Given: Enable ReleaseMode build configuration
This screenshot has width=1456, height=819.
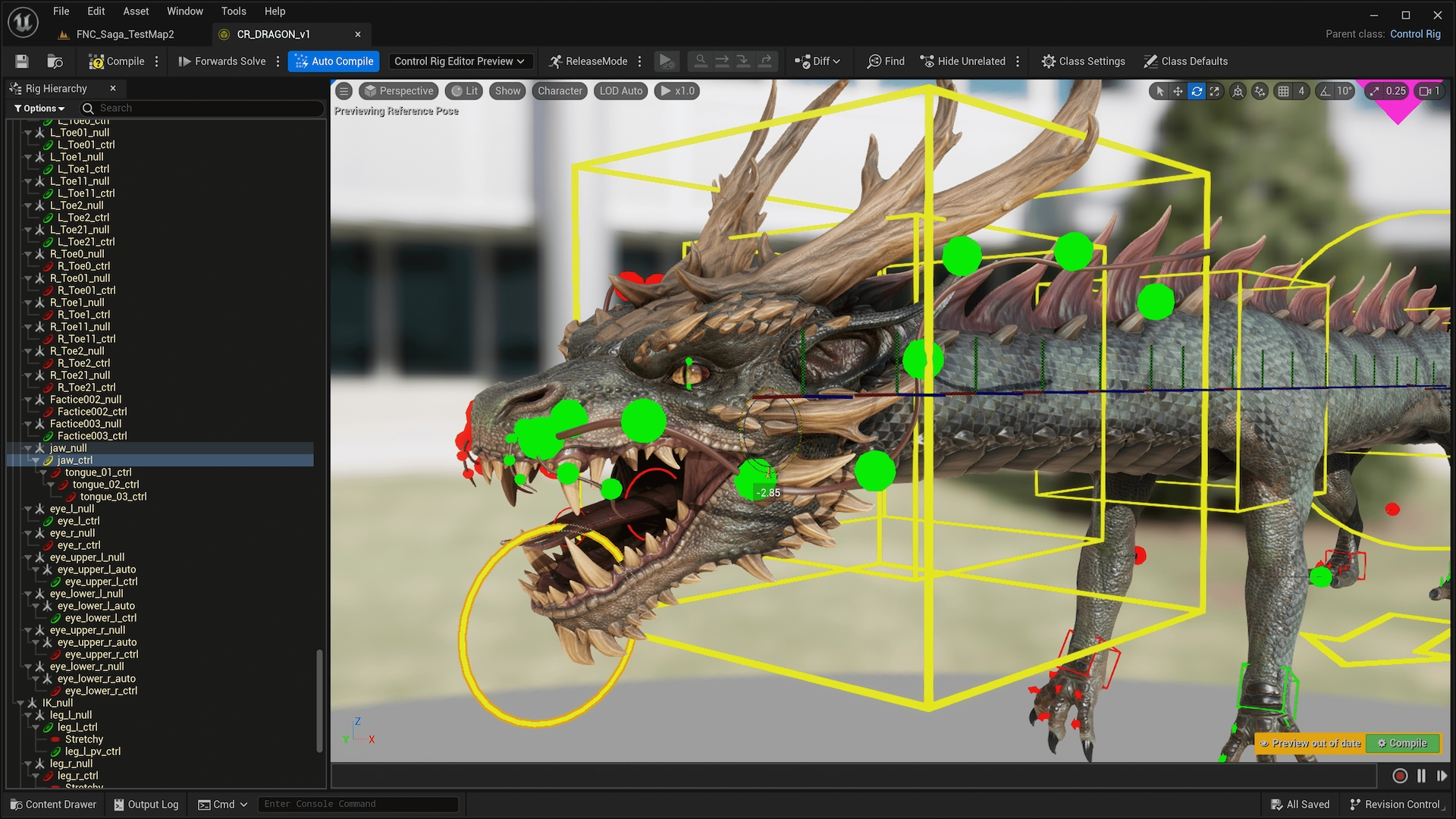Looking at the screenshot, I should [589, 61].
